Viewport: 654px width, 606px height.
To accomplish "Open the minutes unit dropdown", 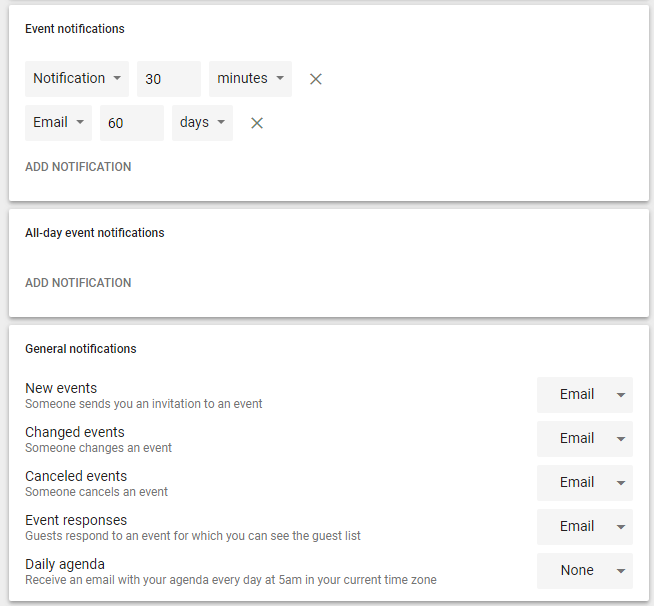I will (x=250, y=79).
